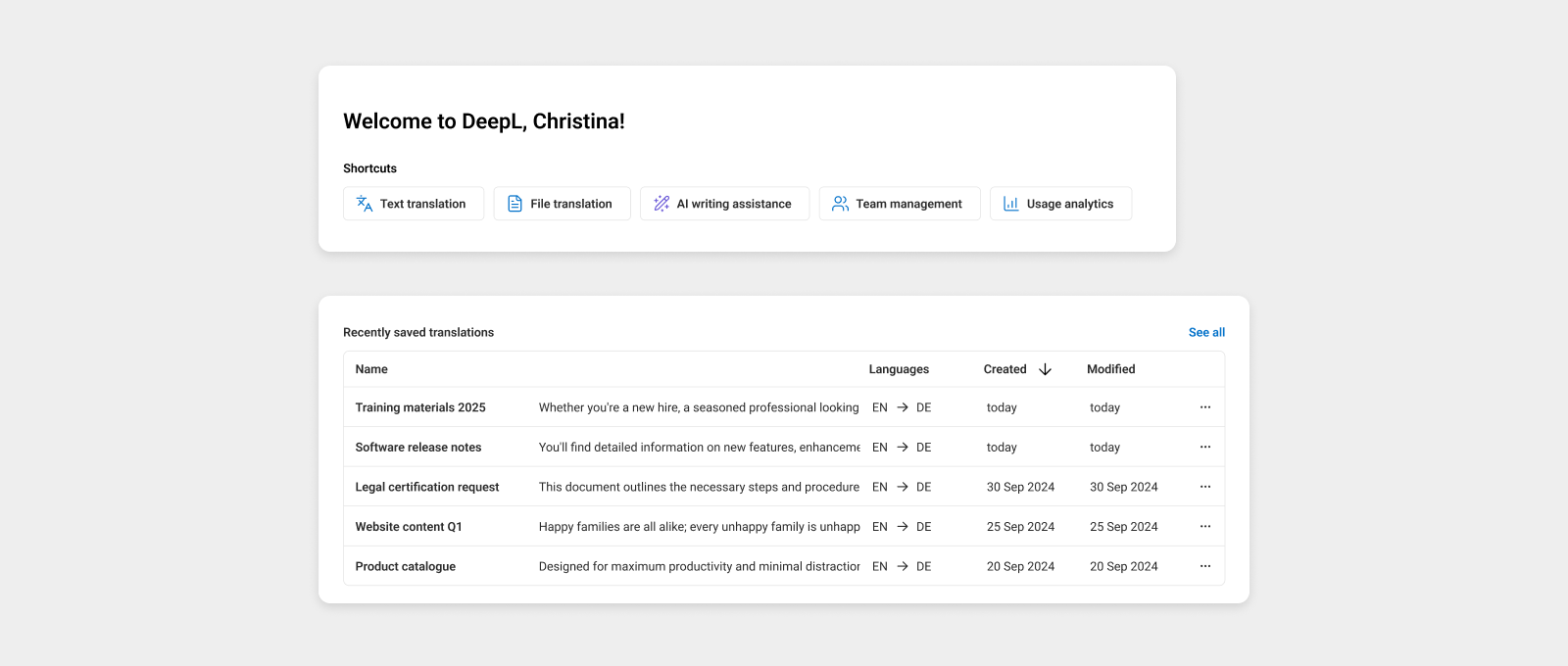Open more options for Training materials 2025
This screenshot has height=666, width=1568.
tap(1205, 407)
